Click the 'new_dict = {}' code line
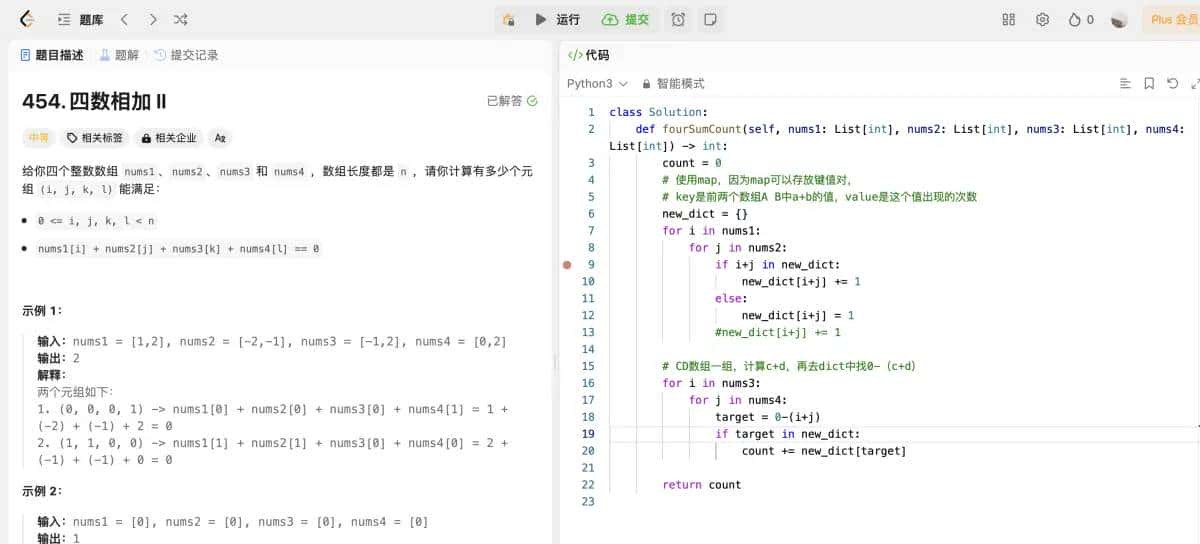The image size is (1200, 544). pyautogui.click(x=705, y=214)
